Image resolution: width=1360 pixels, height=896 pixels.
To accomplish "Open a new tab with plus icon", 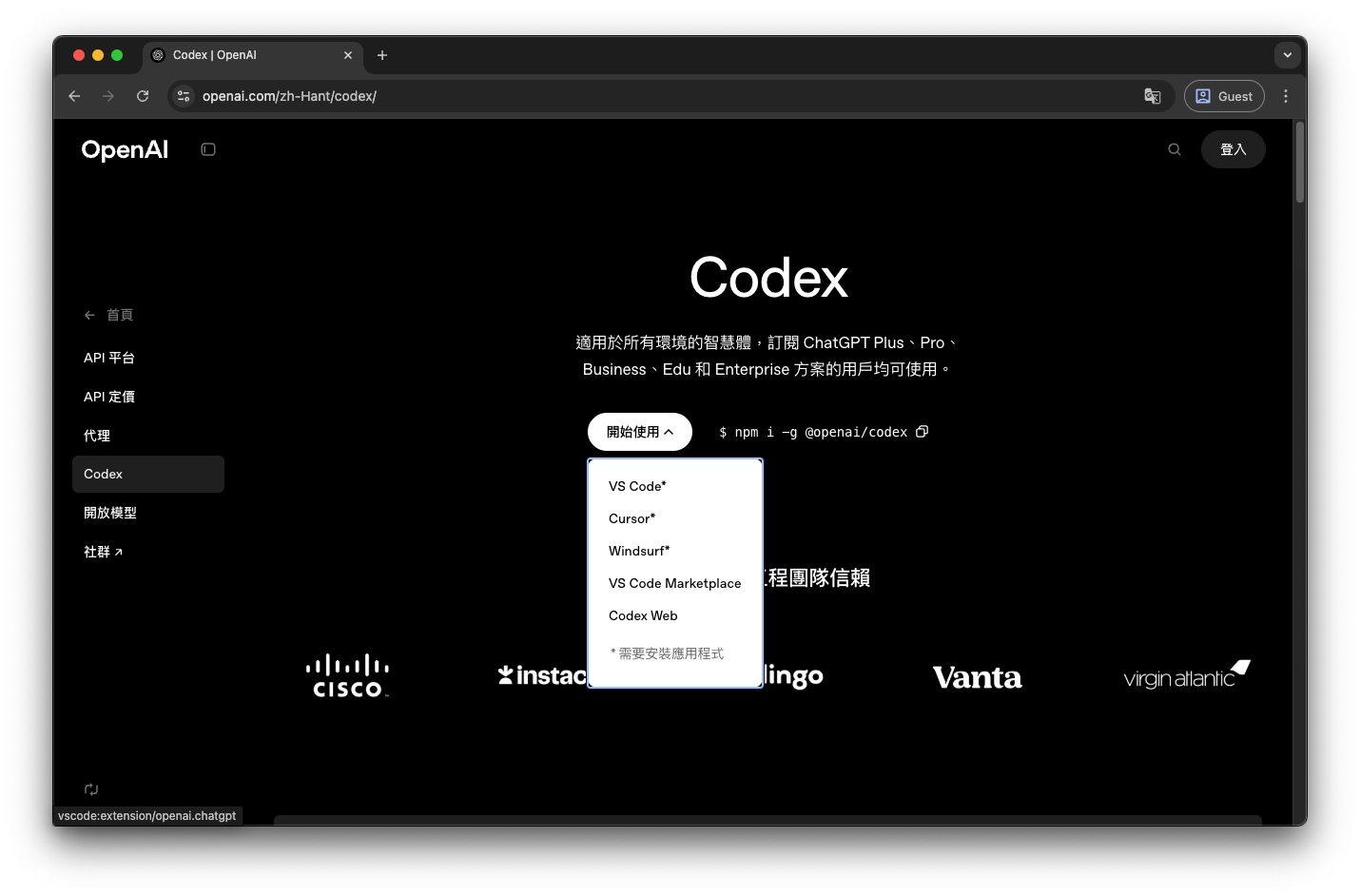I will click(x=382, y=55).
